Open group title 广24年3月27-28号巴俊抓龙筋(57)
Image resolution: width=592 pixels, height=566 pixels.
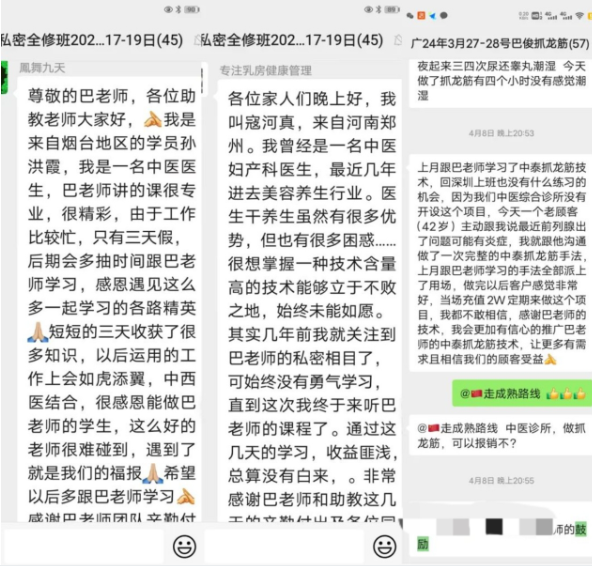click(500, 43)
